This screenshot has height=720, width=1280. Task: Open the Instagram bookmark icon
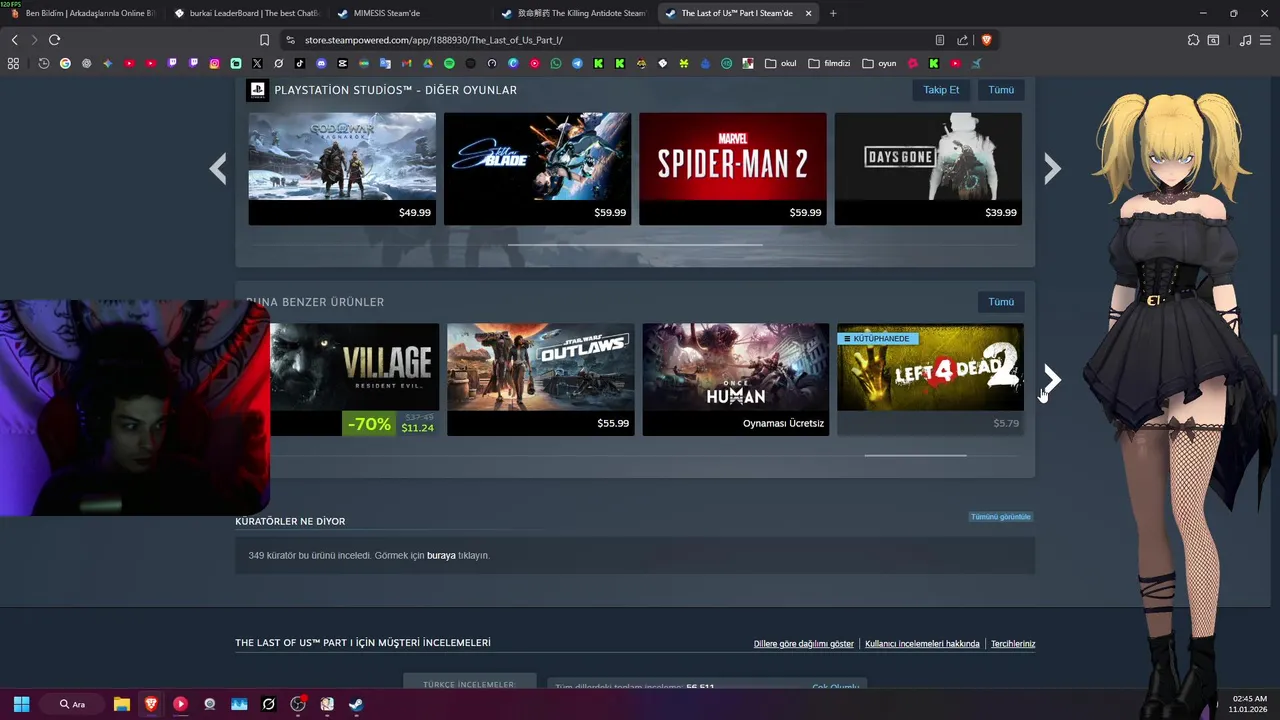tap(214, 63)
